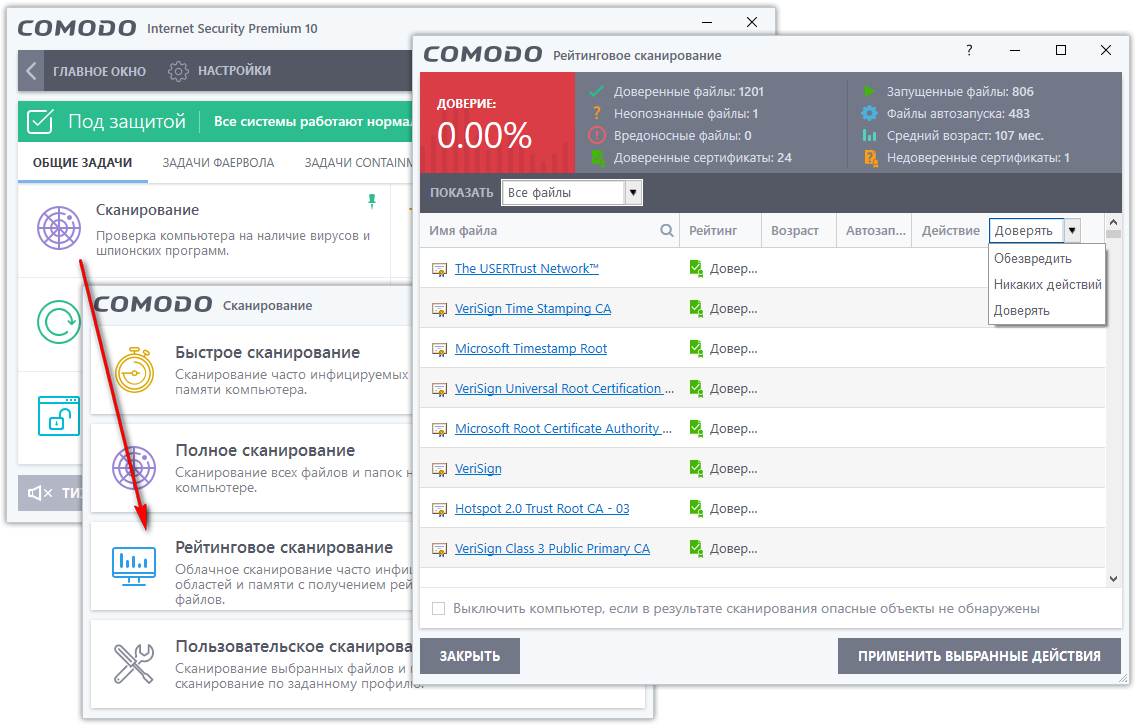
Task: Click the play icon beside Запущенные файлы
Action: pyautogui.click(x=869, y=91)
